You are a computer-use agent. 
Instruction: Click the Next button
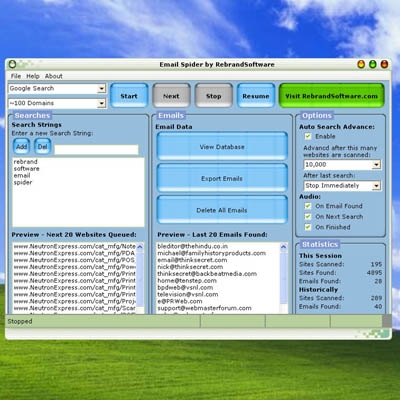tap(171, 96)
